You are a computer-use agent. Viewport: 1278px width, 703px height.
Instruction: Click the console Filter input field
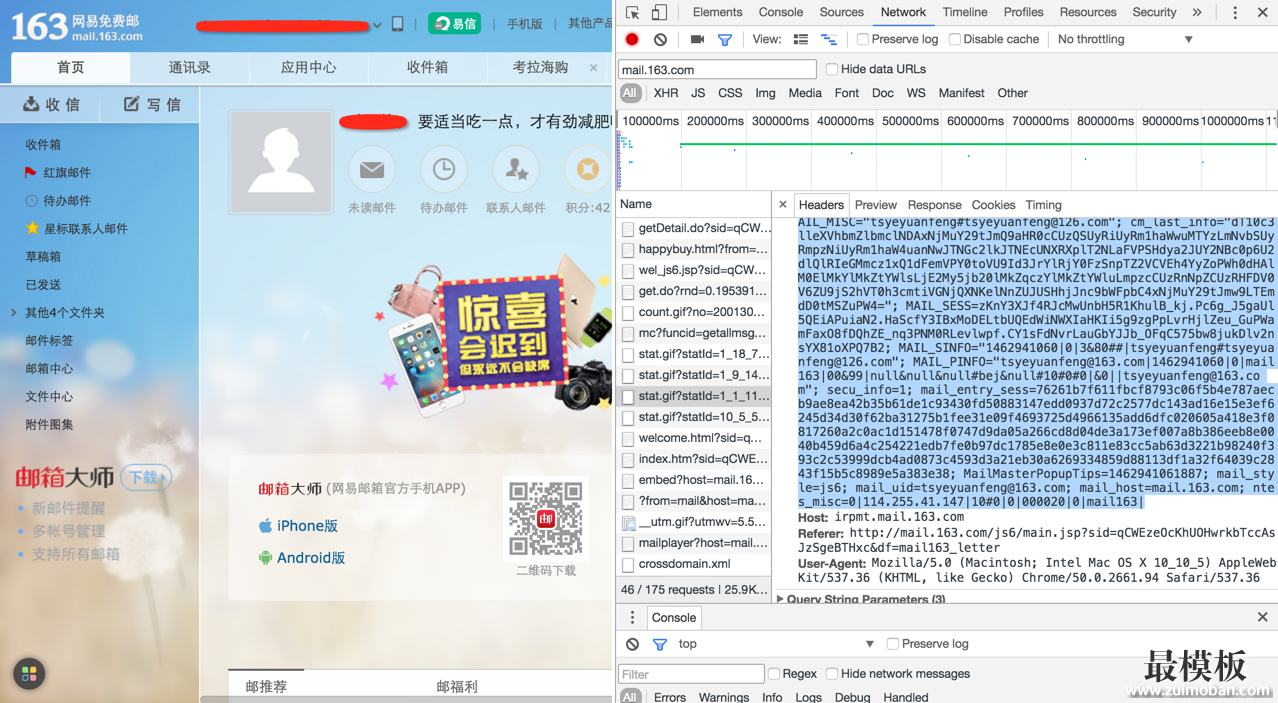[x=691, y=674]
